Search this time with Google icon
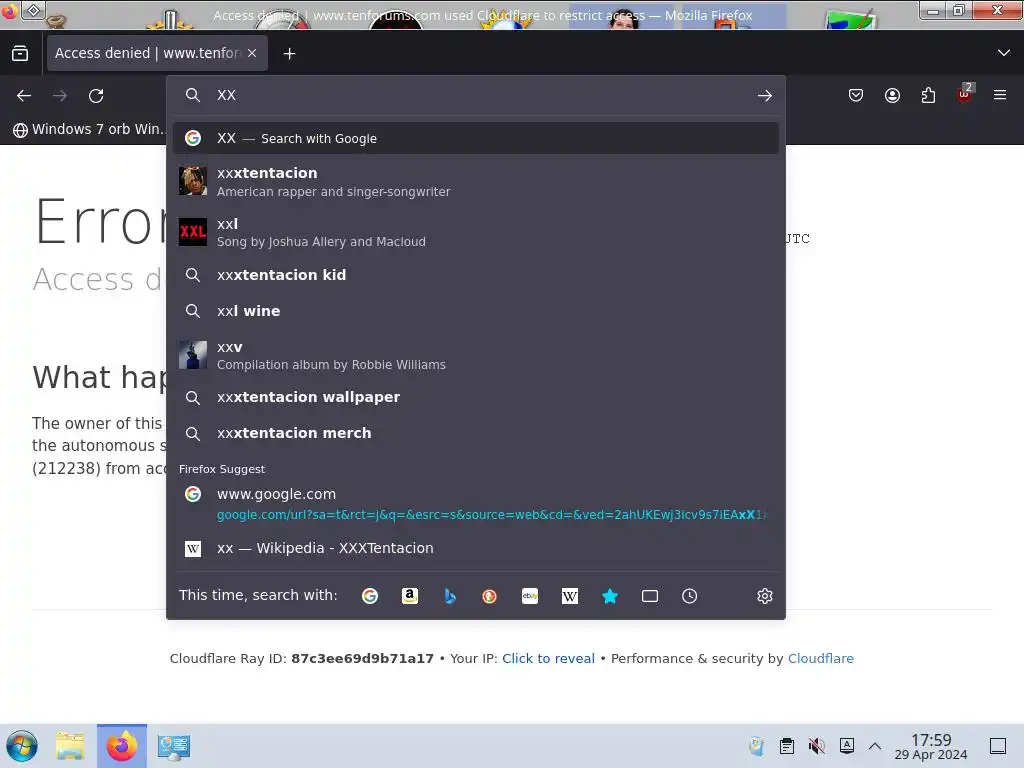Viewport: 1024px width, 768px height. click(370, 596)
